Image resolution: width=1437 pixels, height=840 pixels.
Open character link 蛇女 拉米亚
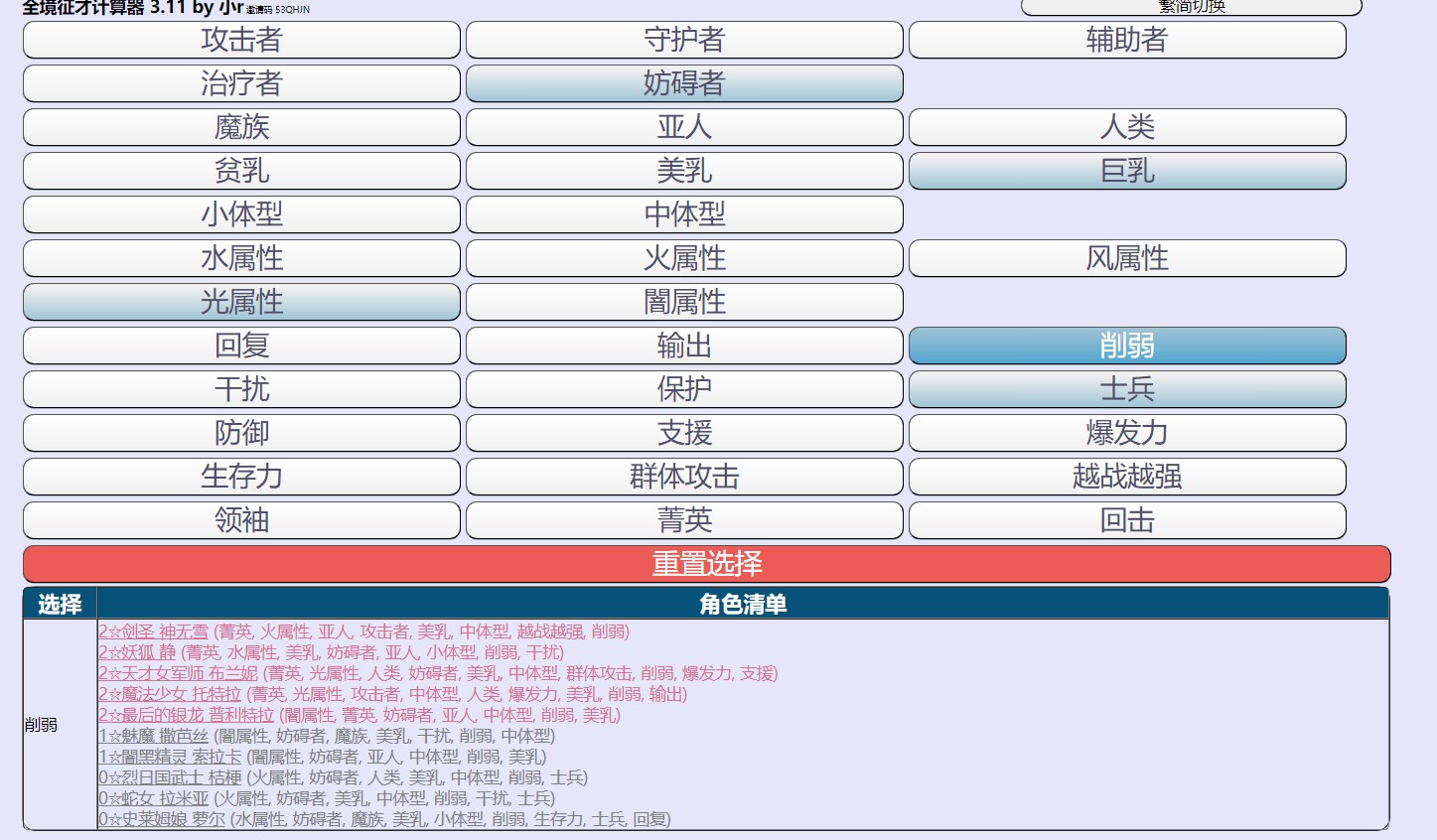point(154,798)
